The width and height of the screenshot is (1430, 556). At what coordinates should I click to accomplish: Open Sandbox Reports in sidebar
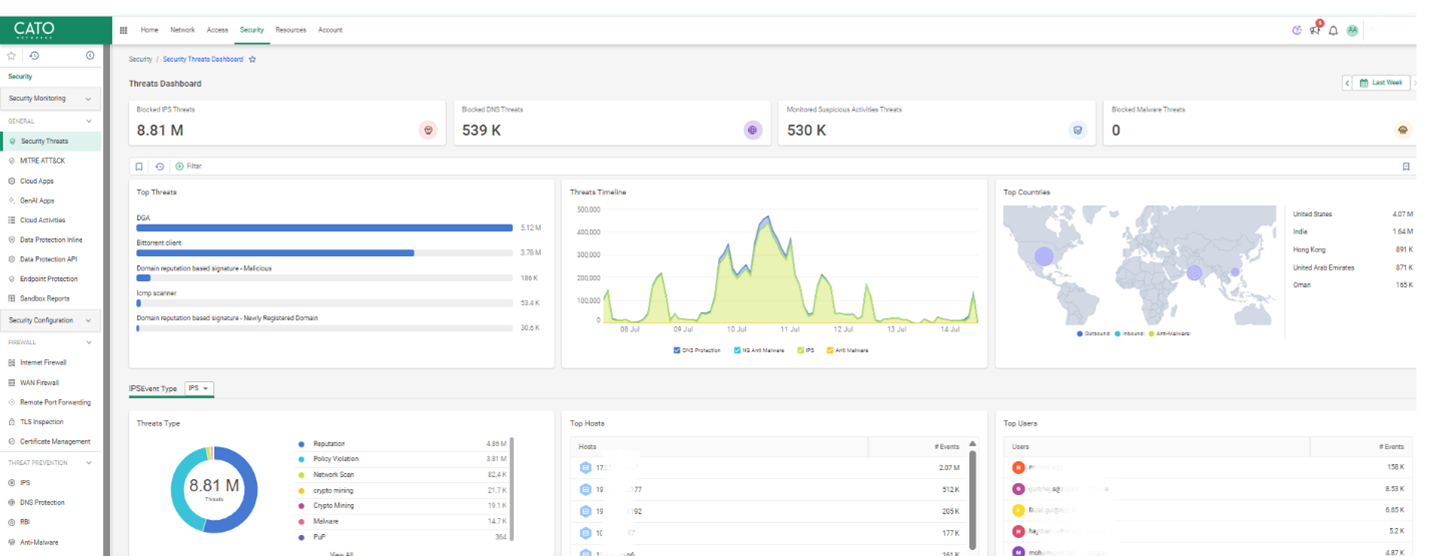click(45, 298)
